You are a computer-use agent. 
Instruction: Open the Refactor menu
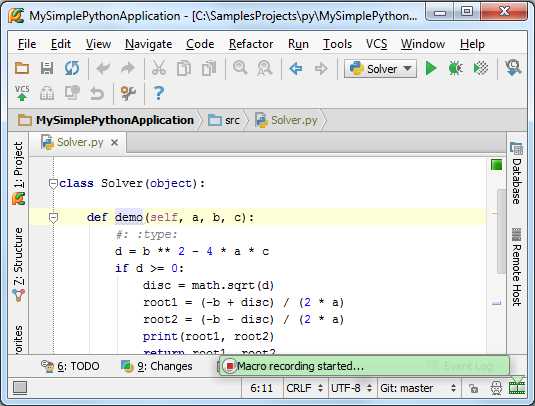251,44
